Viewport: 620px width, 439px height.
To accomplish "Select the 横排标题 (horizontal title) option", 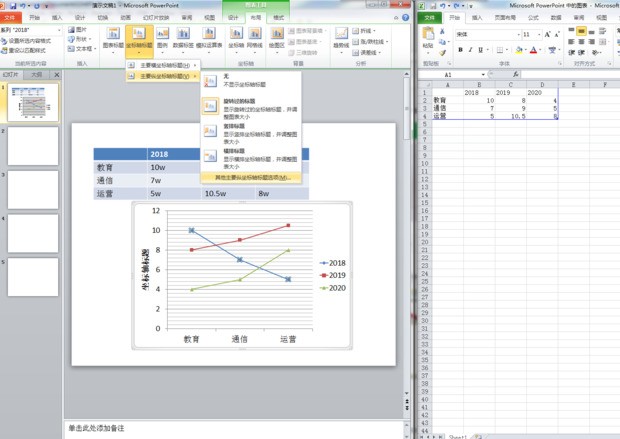I will click(251, 159).
